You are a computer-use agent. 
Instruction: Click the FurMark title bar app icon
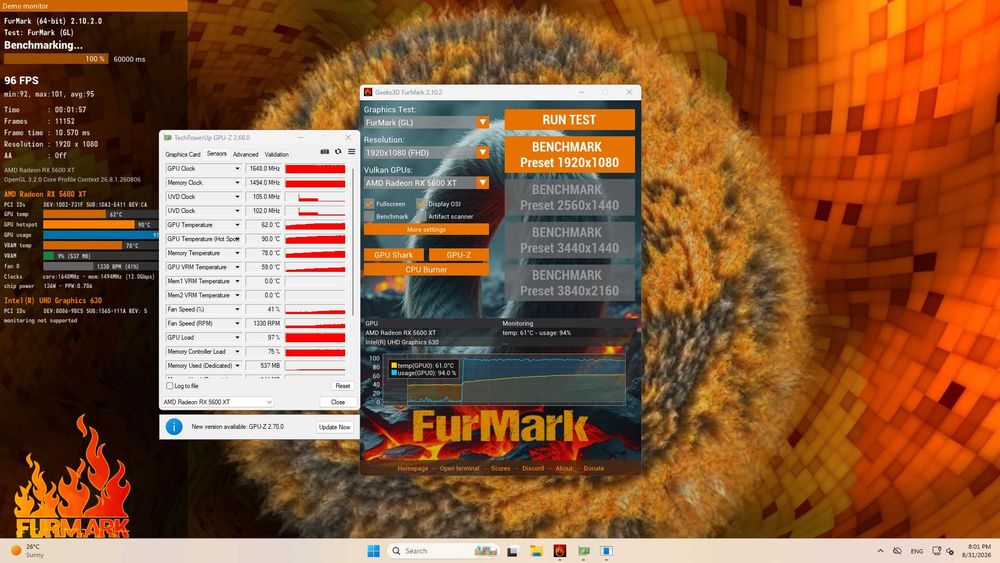[x=368, y=92]
